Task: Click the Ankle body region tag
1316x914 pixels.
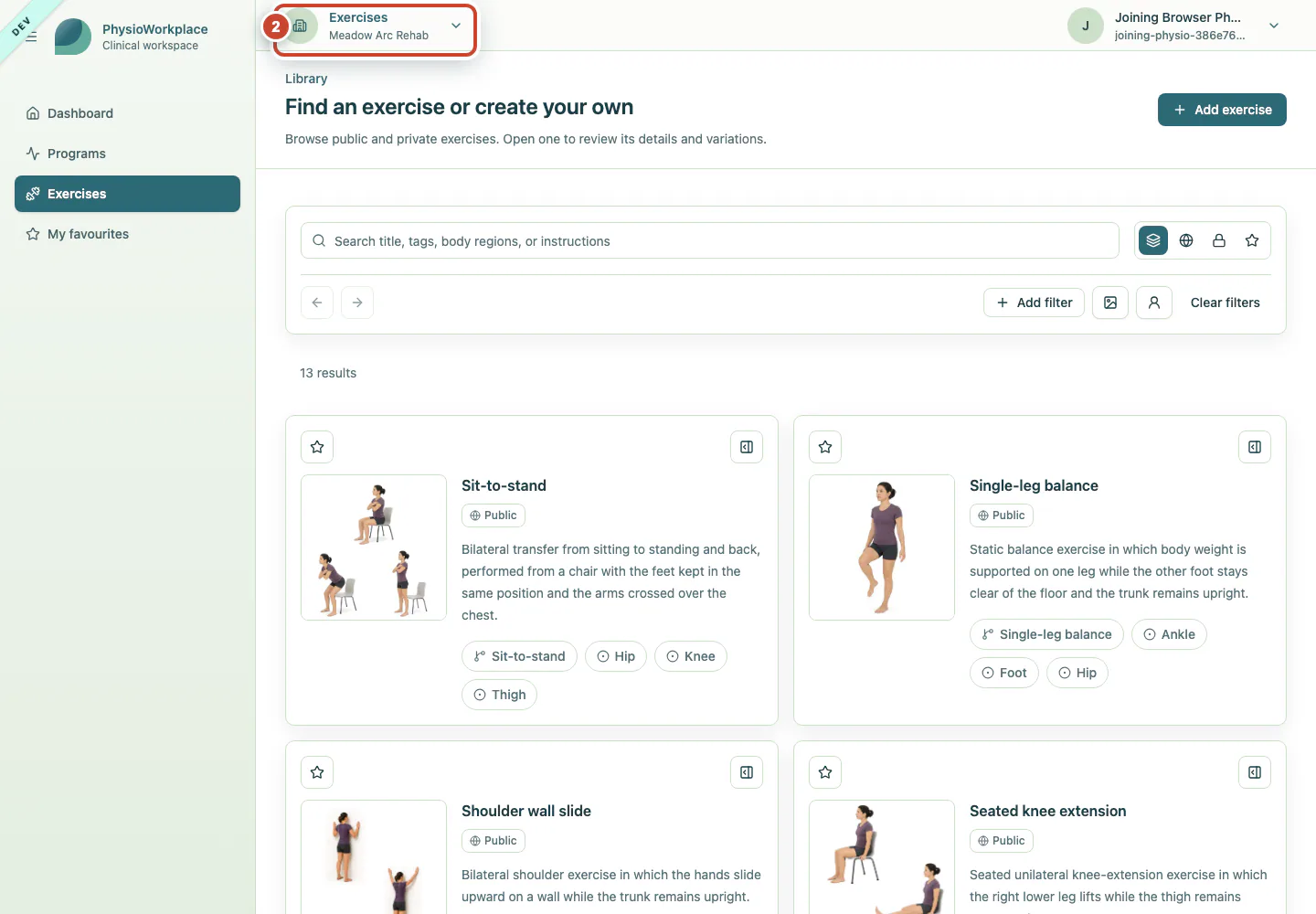Action: tap(1169, 634)
